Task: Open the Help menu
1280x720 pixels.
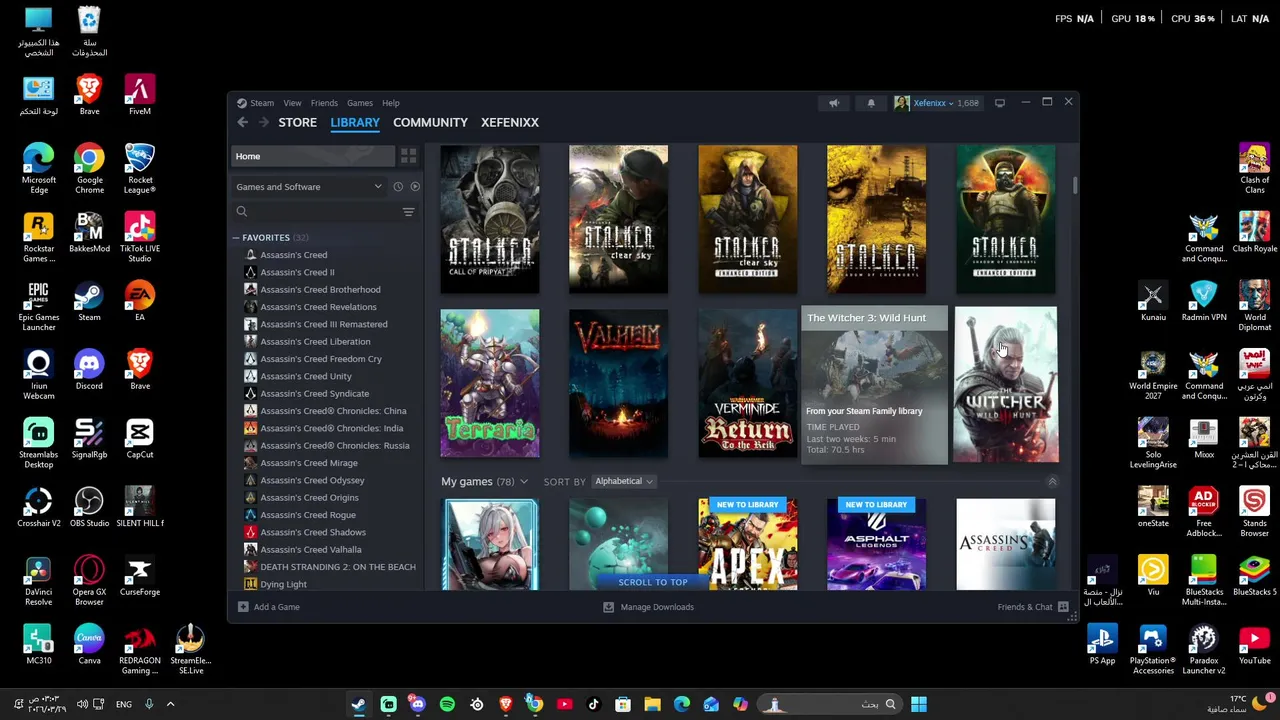Action: tap(391, 103)
